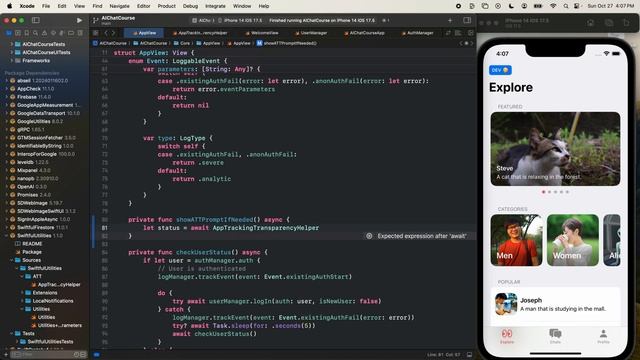Switch to the AIChatCourseApp tab
Screen dimensions: 640x360
pyautogui.click(x=364, y=33)
